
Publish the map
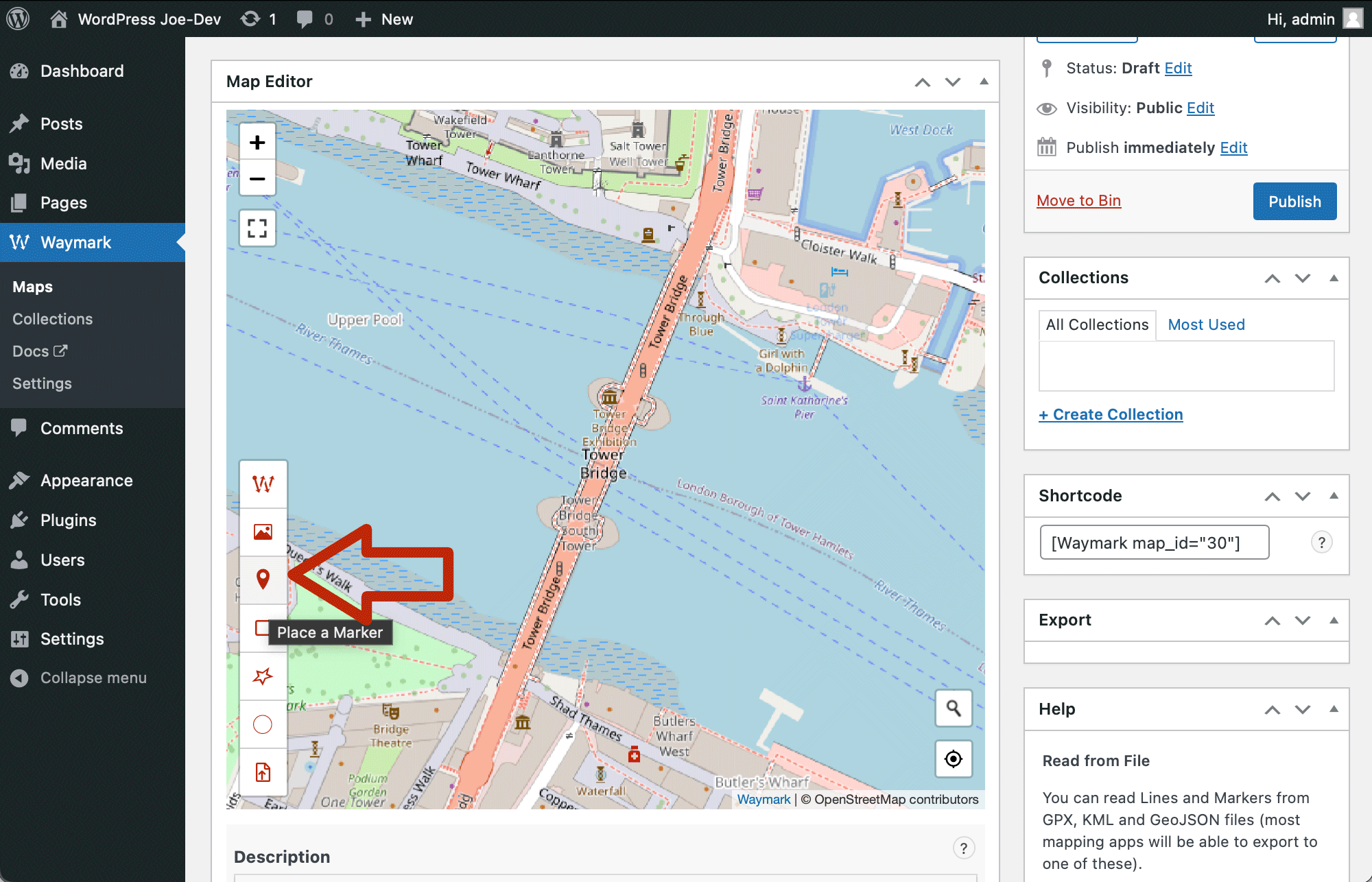[1294, 201]
